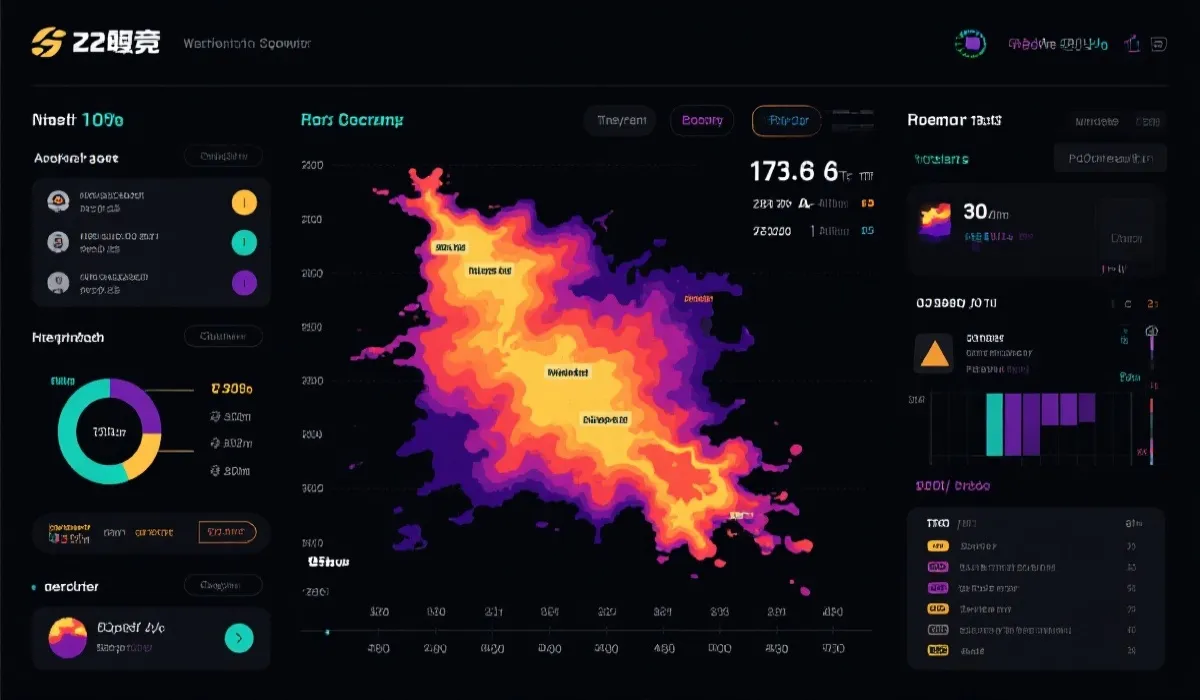Screen dimensions: 1200x700
Task: Click the rightmost rectangular icon in header
Action: click(x=1159, y=43)
